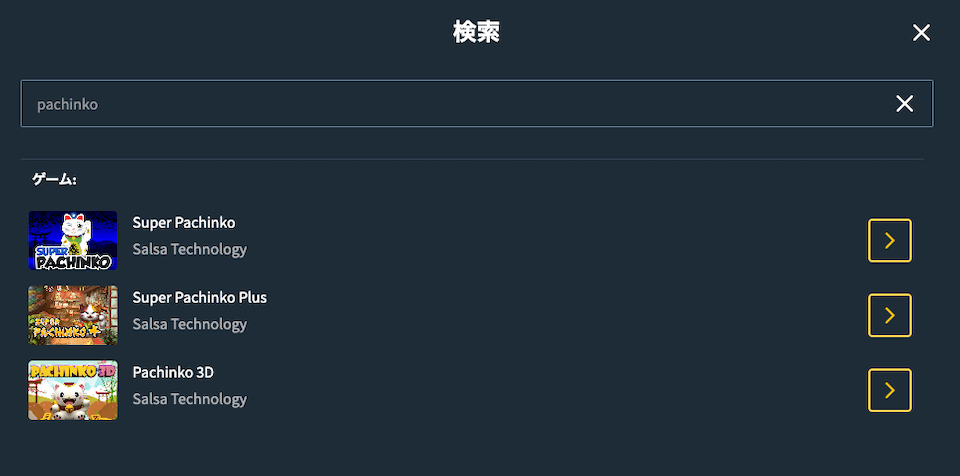Click Salsa Technology under Super Pachinko
The width and height of the screenshot is (960, 476).
[190, 249]
